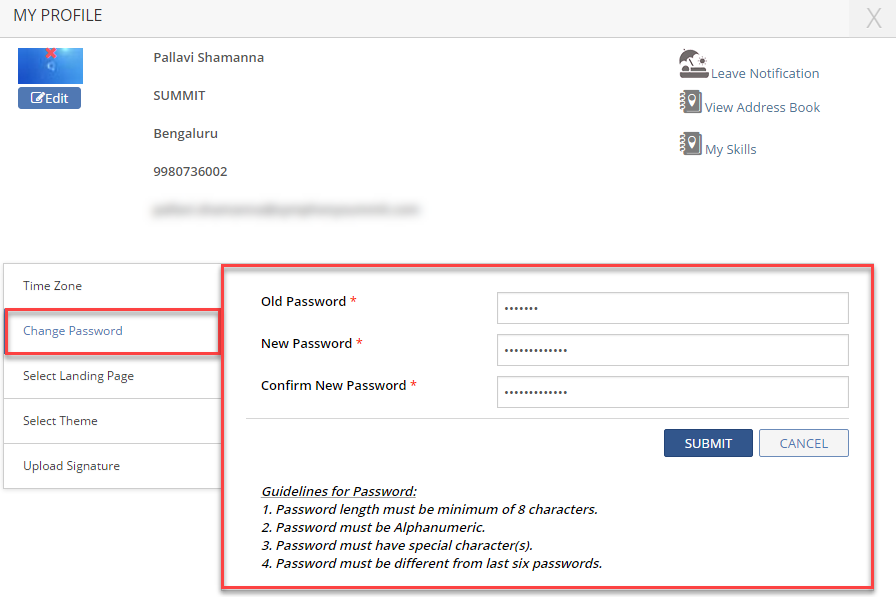Image resolution: width=896 pixels, height=597 pixels.
Task: Cancel the password change
Action: tap(803, 443)
